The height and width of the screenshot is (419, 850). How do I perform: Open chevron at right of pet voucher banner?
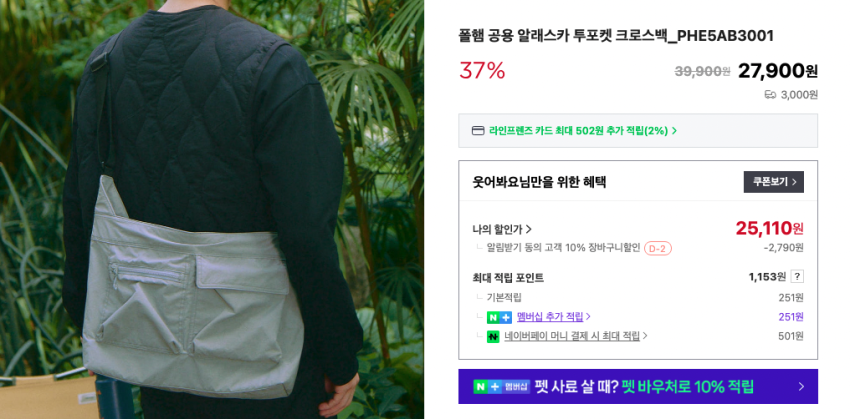(x=801, y=386)
